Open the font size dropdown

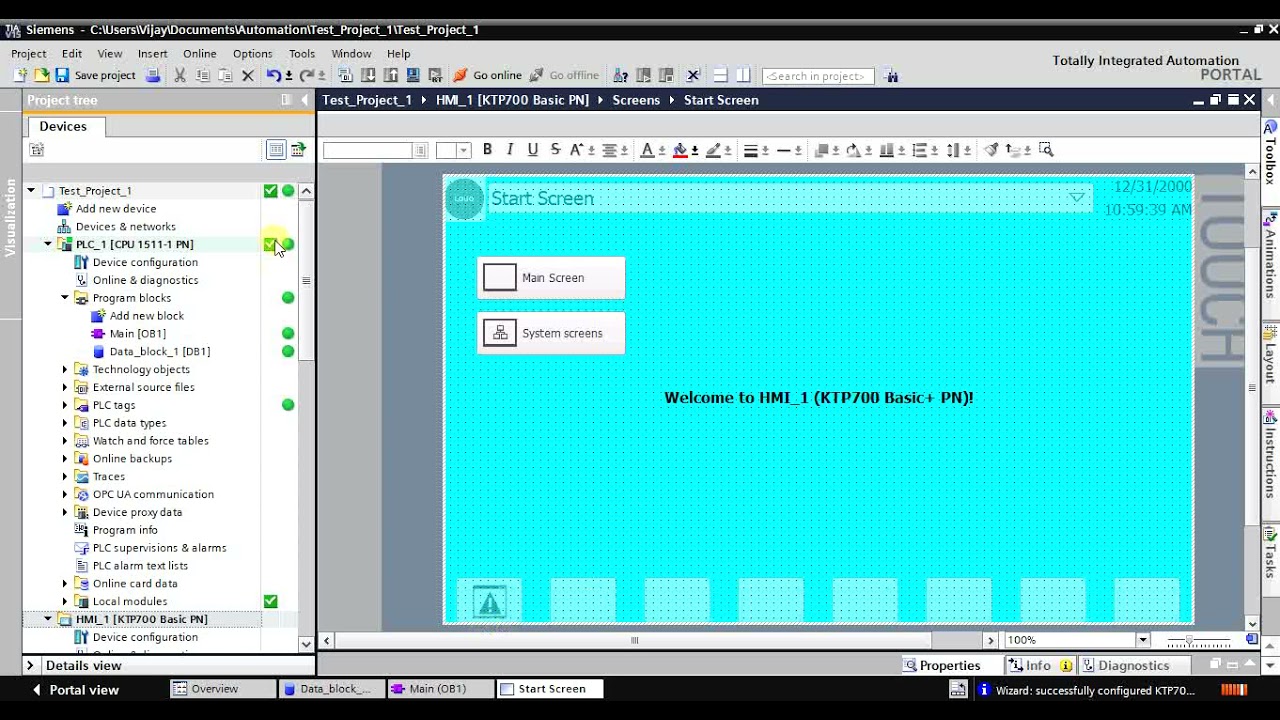pos(464,150)
